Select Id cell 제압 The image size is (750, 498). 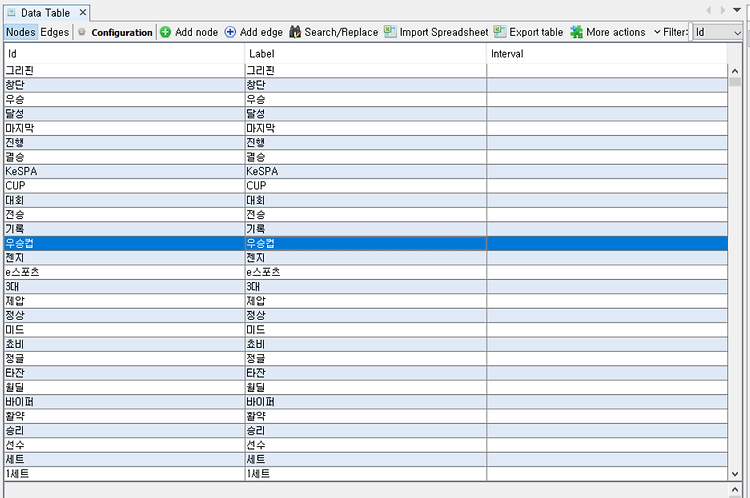[124, 301]
